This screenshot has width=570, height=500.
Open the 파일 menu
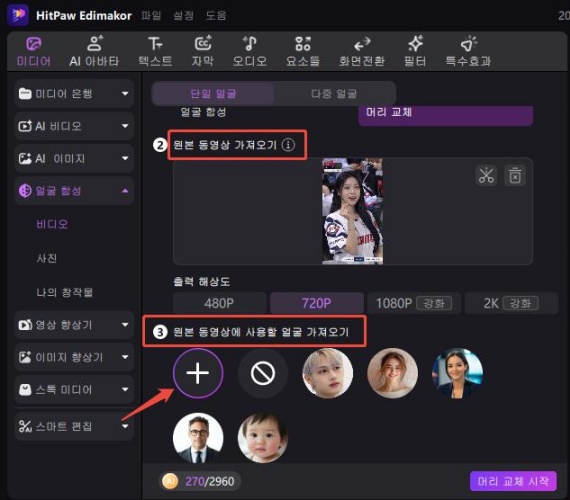click(151, 15)
